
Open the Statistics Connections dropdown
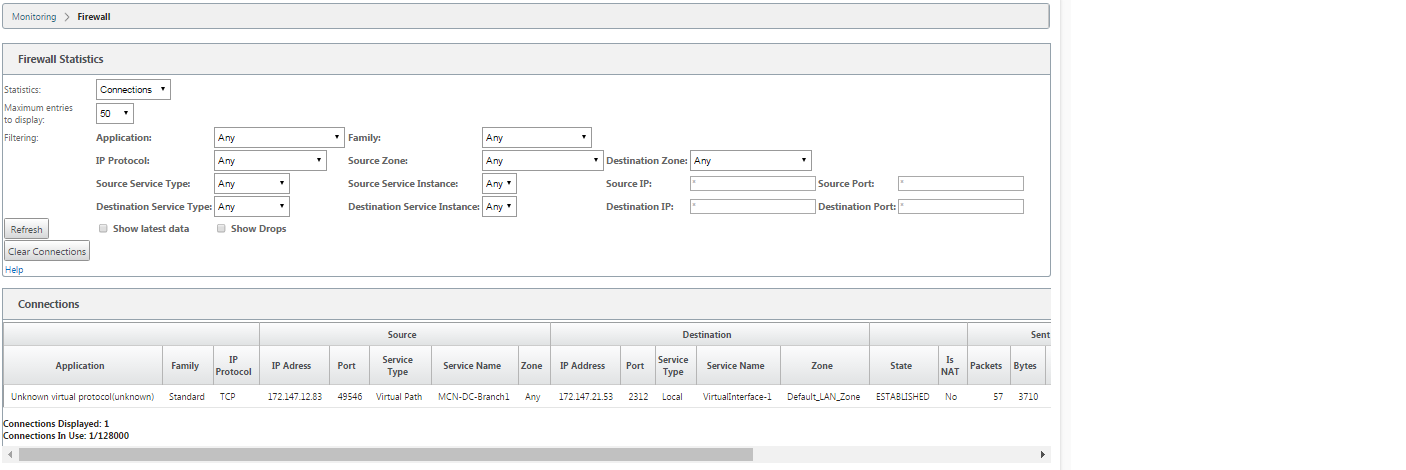tap(133, 90)
